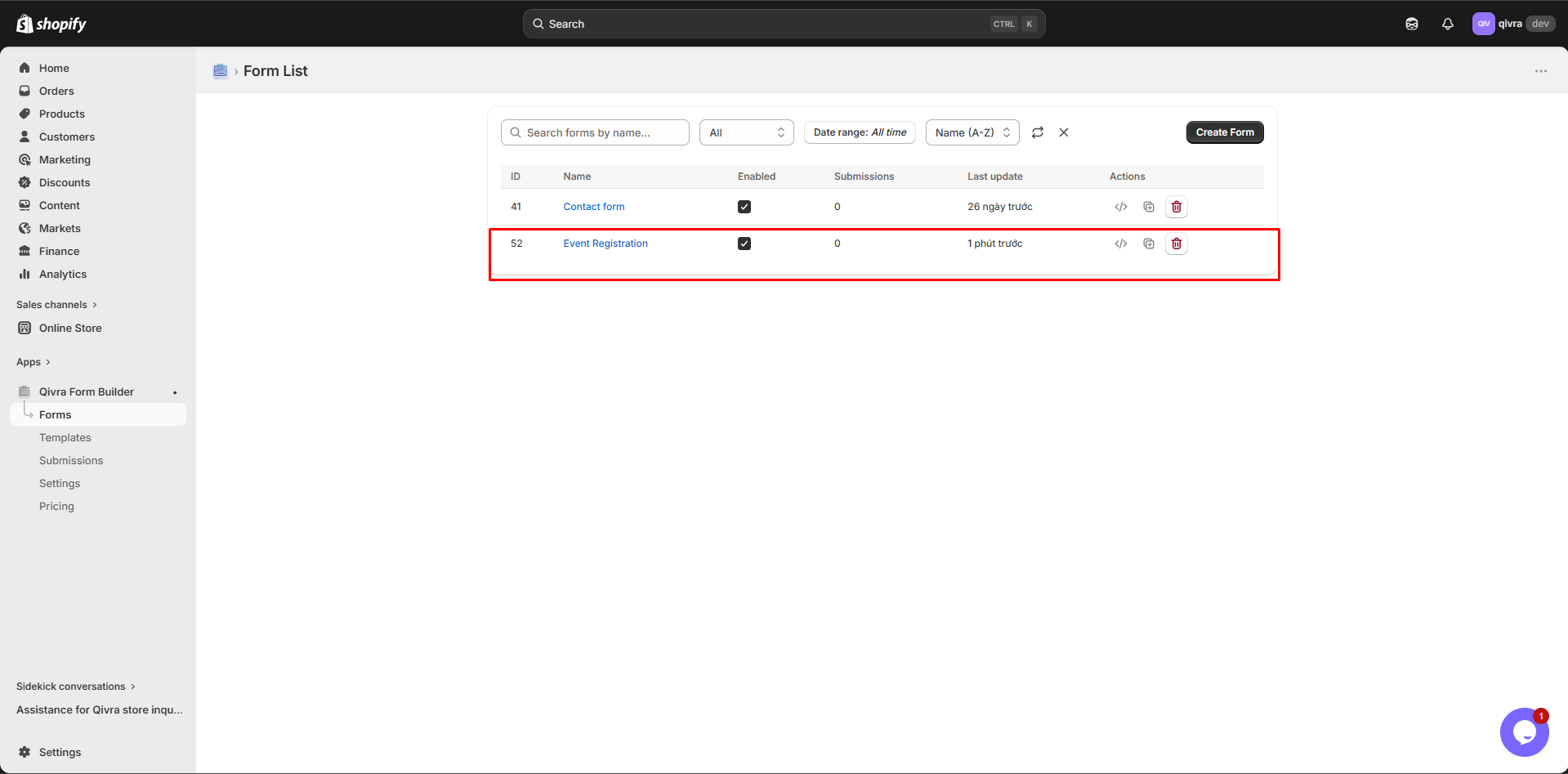Image resolution: width=1568 pixels, height=774 pixels.
Task: Open the Contact form link
Action: (594, 207)
